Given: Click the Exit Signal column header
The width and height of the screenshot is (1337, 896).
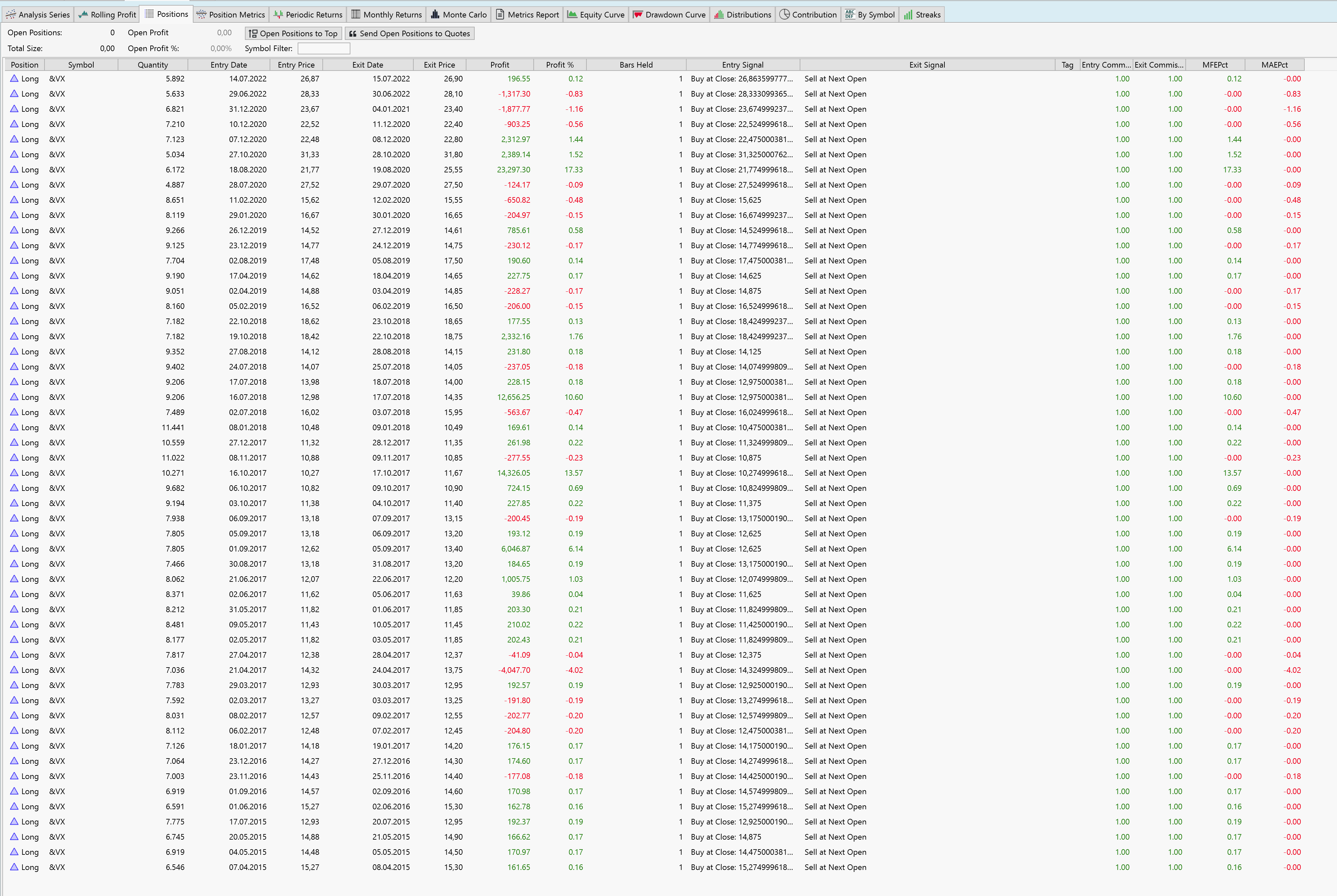Looking at the screenshot, I should click(927, 65).
